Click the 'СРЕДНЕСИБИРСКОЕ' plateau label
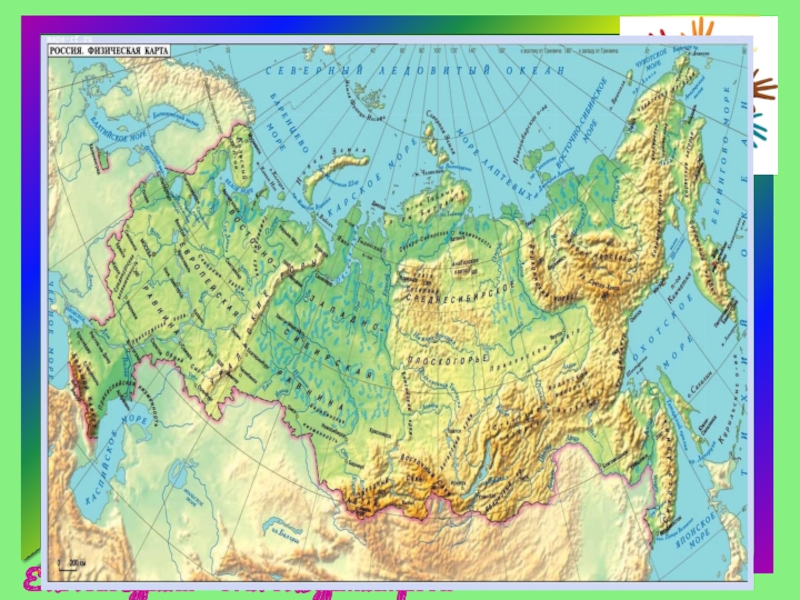 click(459, 293)
